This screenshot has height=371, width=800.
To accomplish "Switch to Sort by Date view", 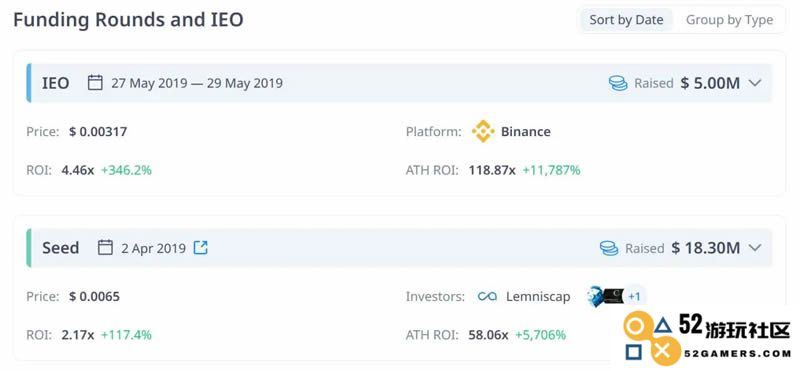I will [626, 20].
